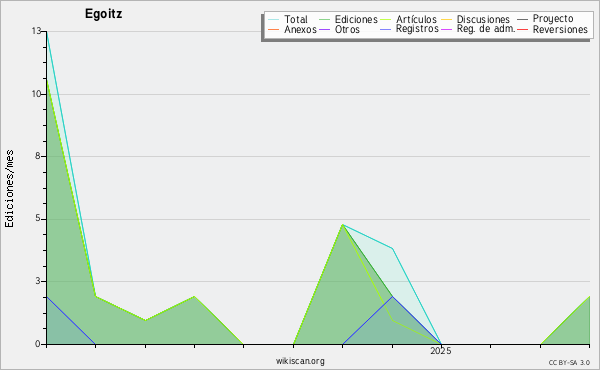The width and height of the screenshot is (600, 370).
Task: Click the red Reversiones legend line swatch
Action: (522, 29)
